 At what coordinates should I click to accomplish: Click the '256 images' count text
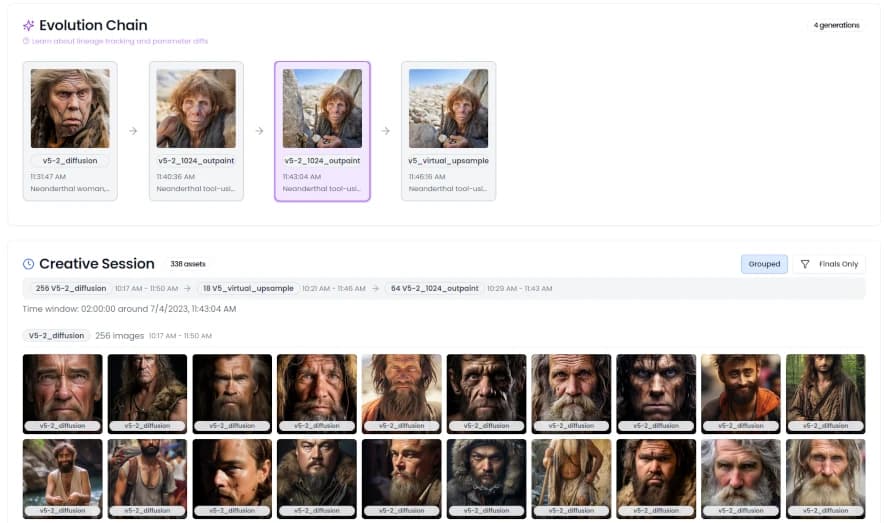point(120,336)
